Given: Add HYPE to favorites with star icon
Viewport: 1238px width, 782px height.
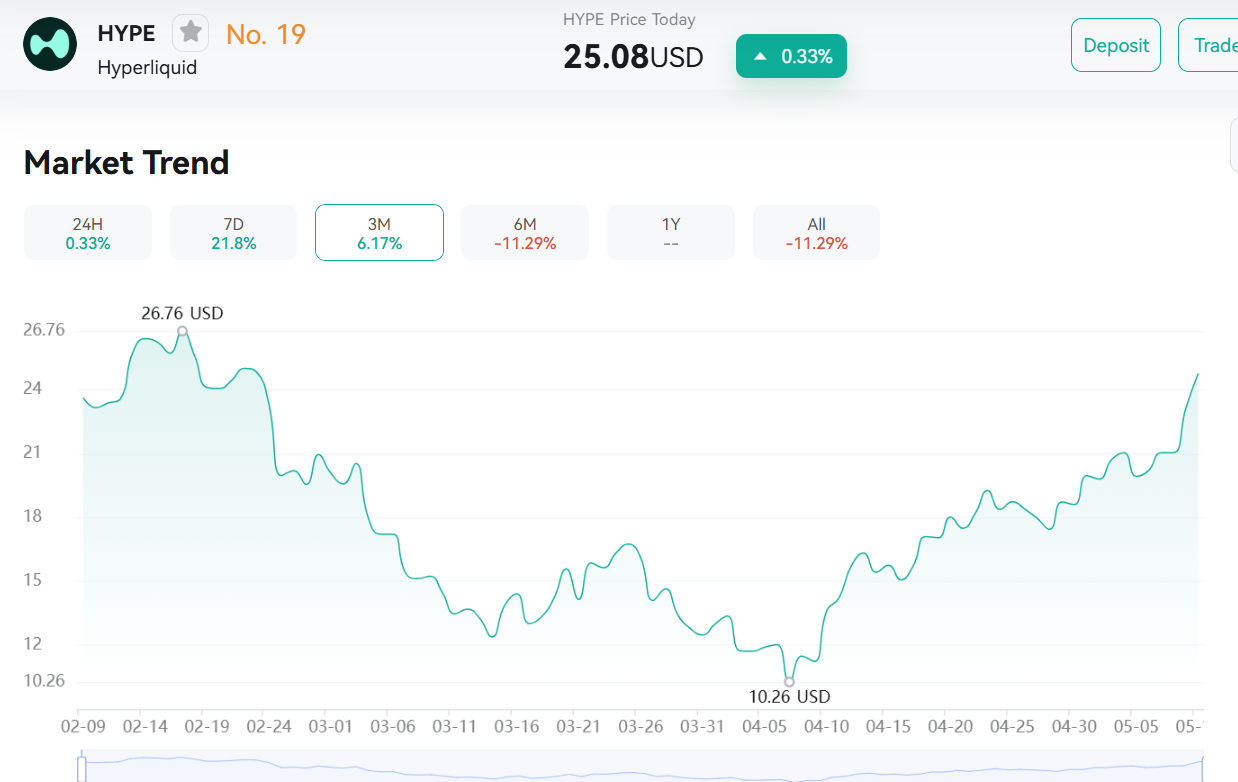Looking at the screenshot, I should pyautogui.click(x=191, y=33).
